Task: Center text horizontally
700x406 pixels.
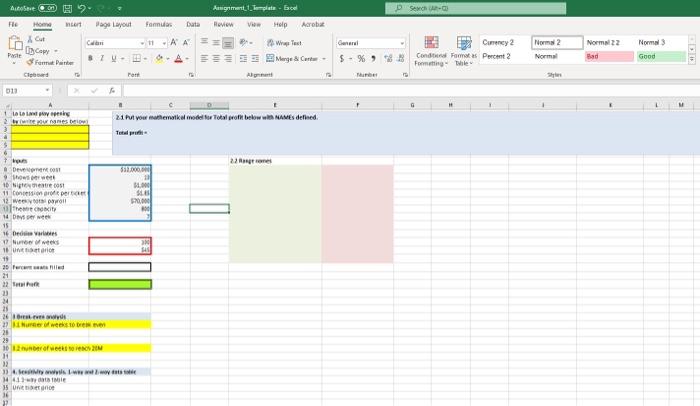Action: click(216, 59)
